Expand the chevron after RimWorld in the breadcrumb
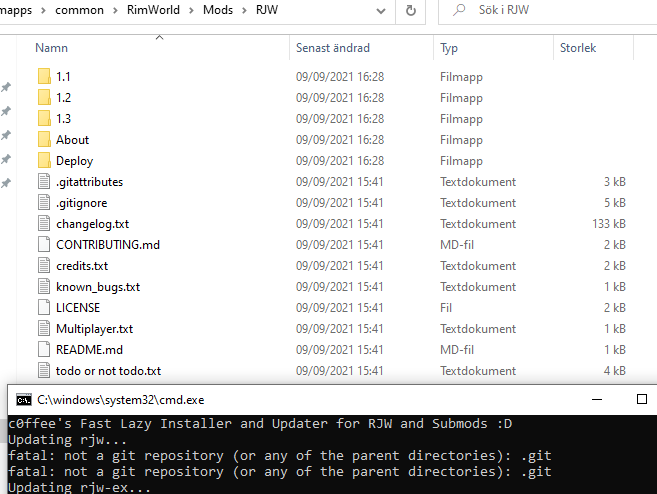This screenshot has width=657, height=494. pyautogui.click(x=191, y=10)
